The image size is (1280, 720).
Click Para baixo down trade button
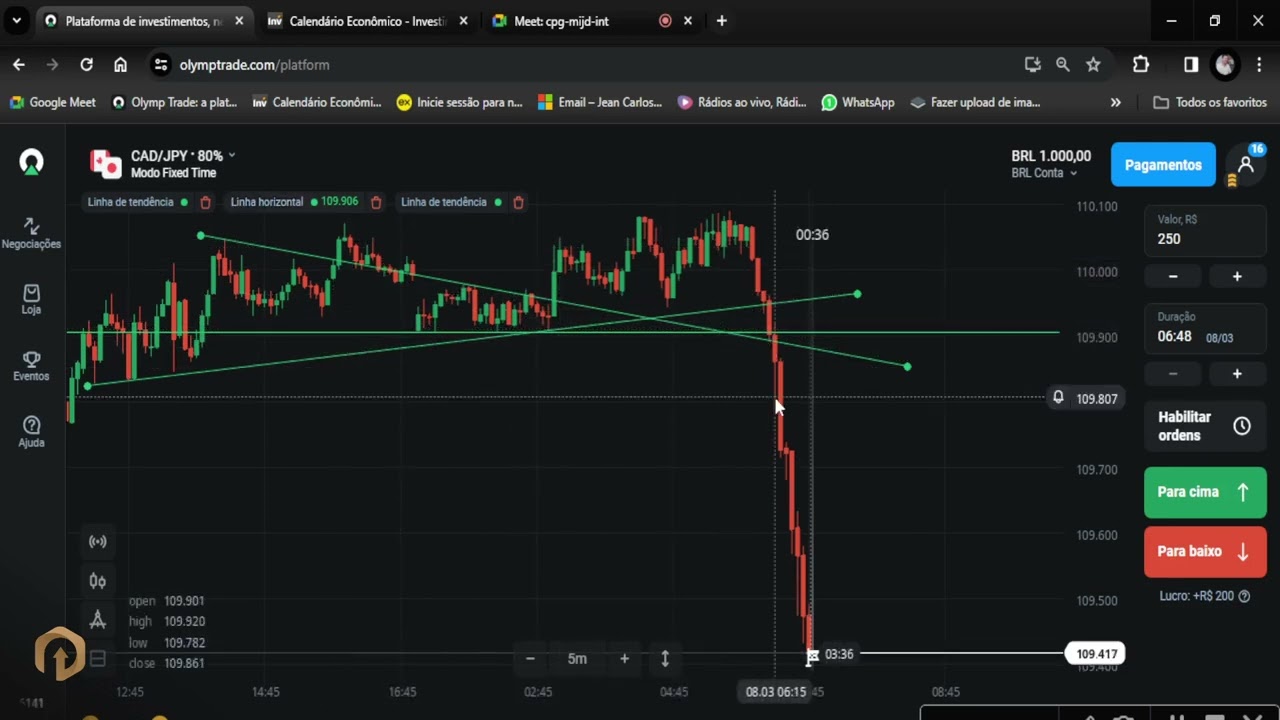[x=1205, y=551]
